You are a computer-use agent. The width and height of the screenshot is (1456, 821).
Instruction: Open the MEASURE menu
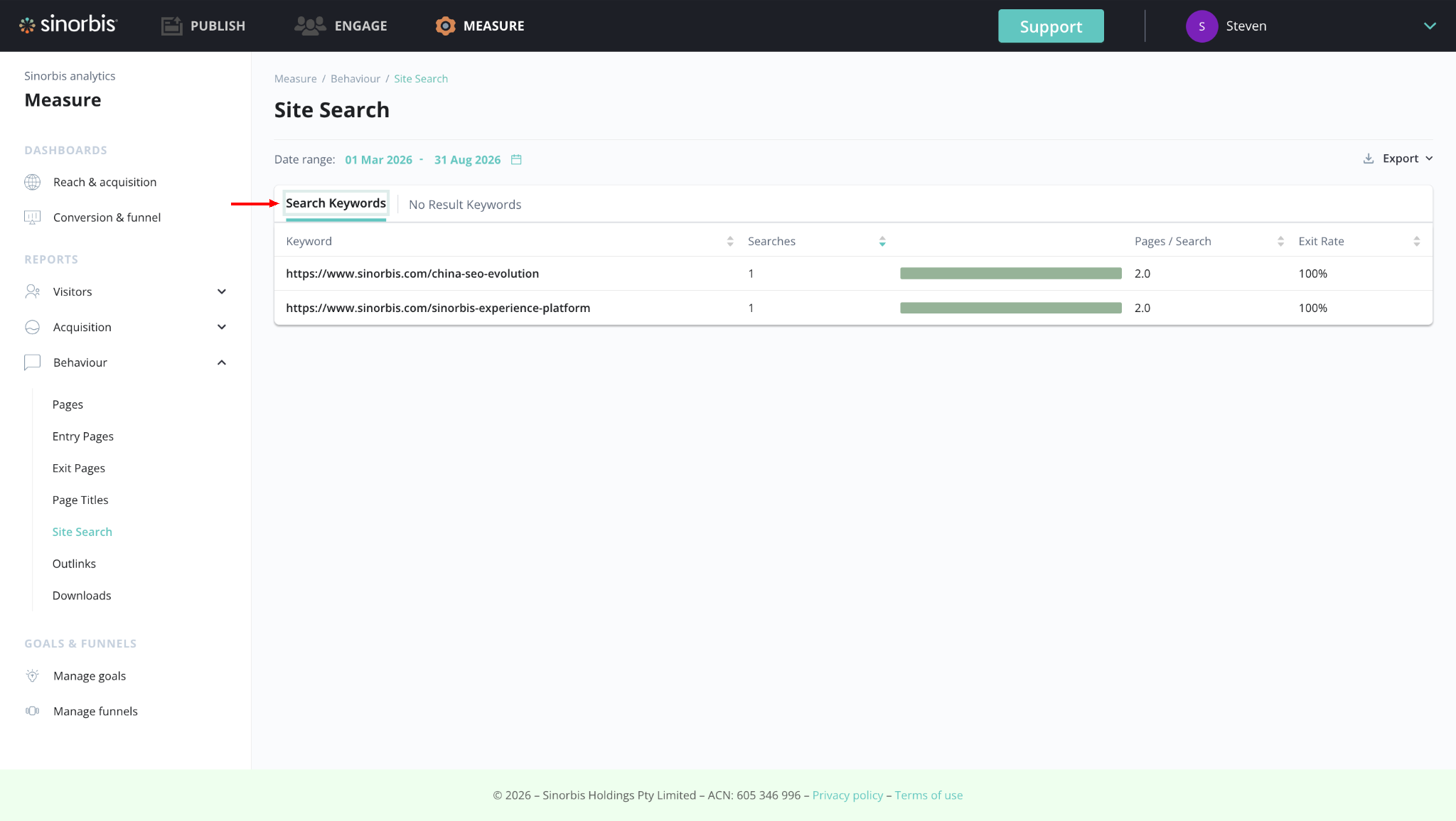click(480, 26)
